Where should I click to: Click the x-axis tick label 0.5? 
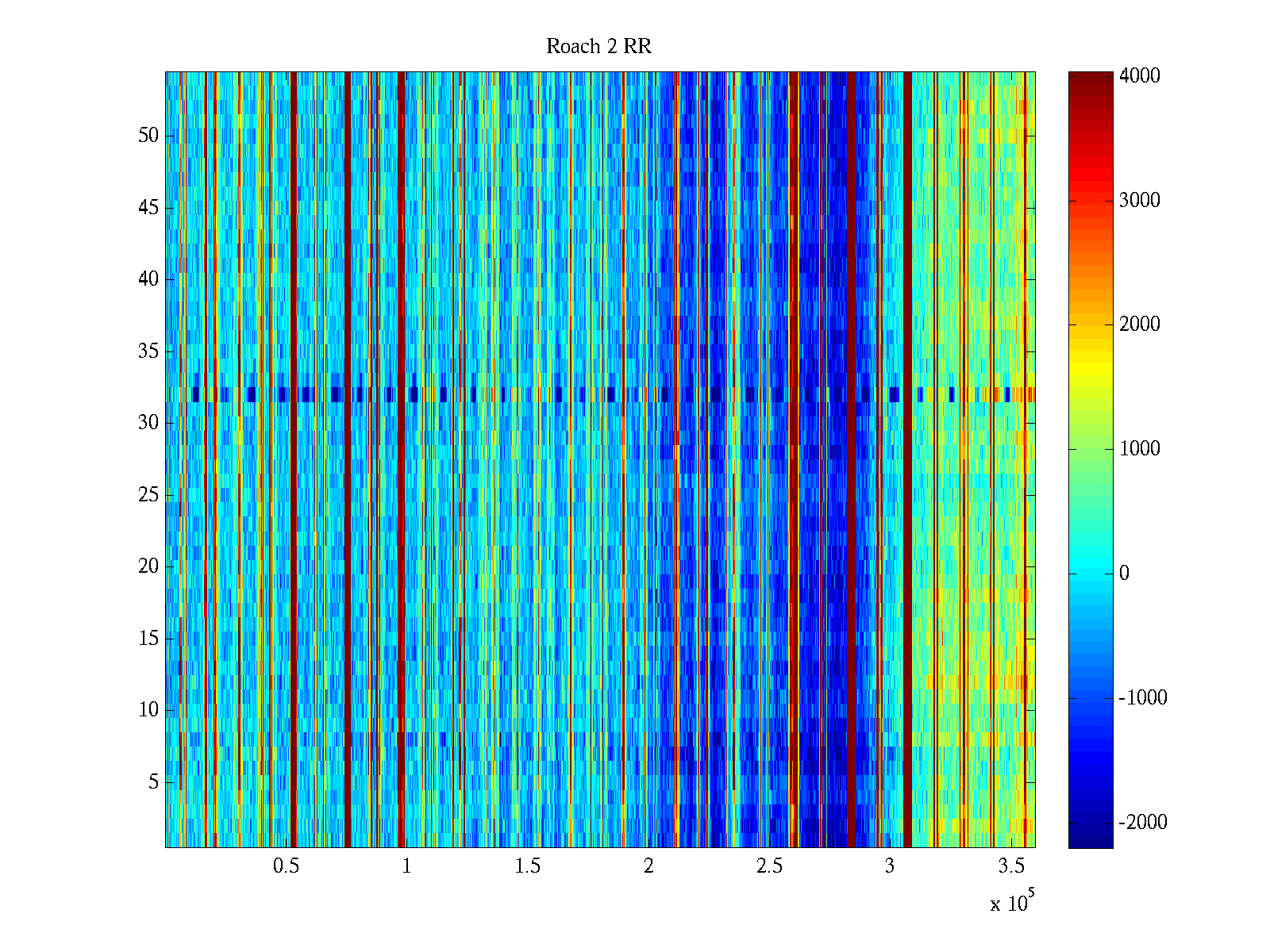(286, 866)
